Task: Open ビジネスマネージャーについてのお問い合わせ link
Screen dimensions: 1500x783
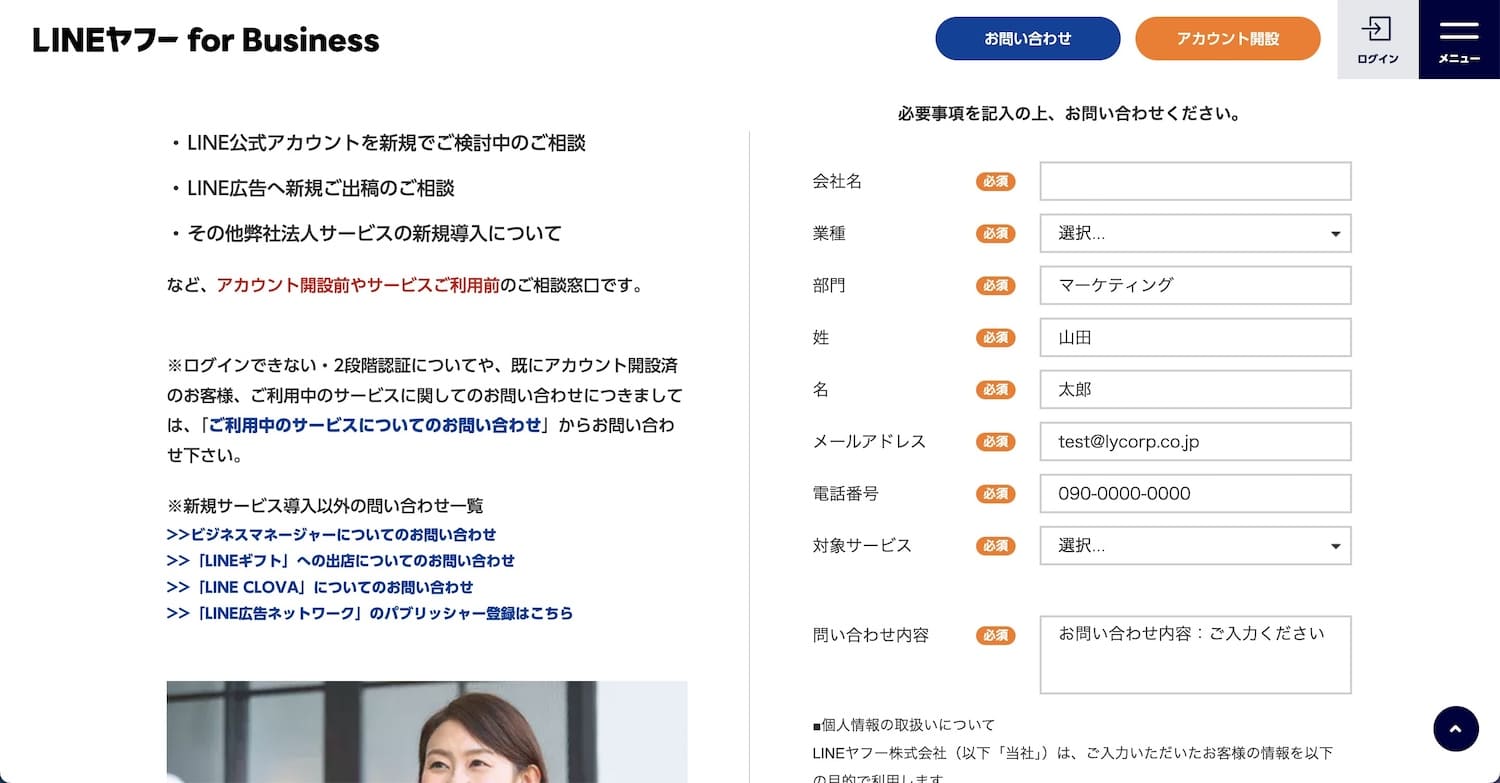Action: (x=331, y=535)
